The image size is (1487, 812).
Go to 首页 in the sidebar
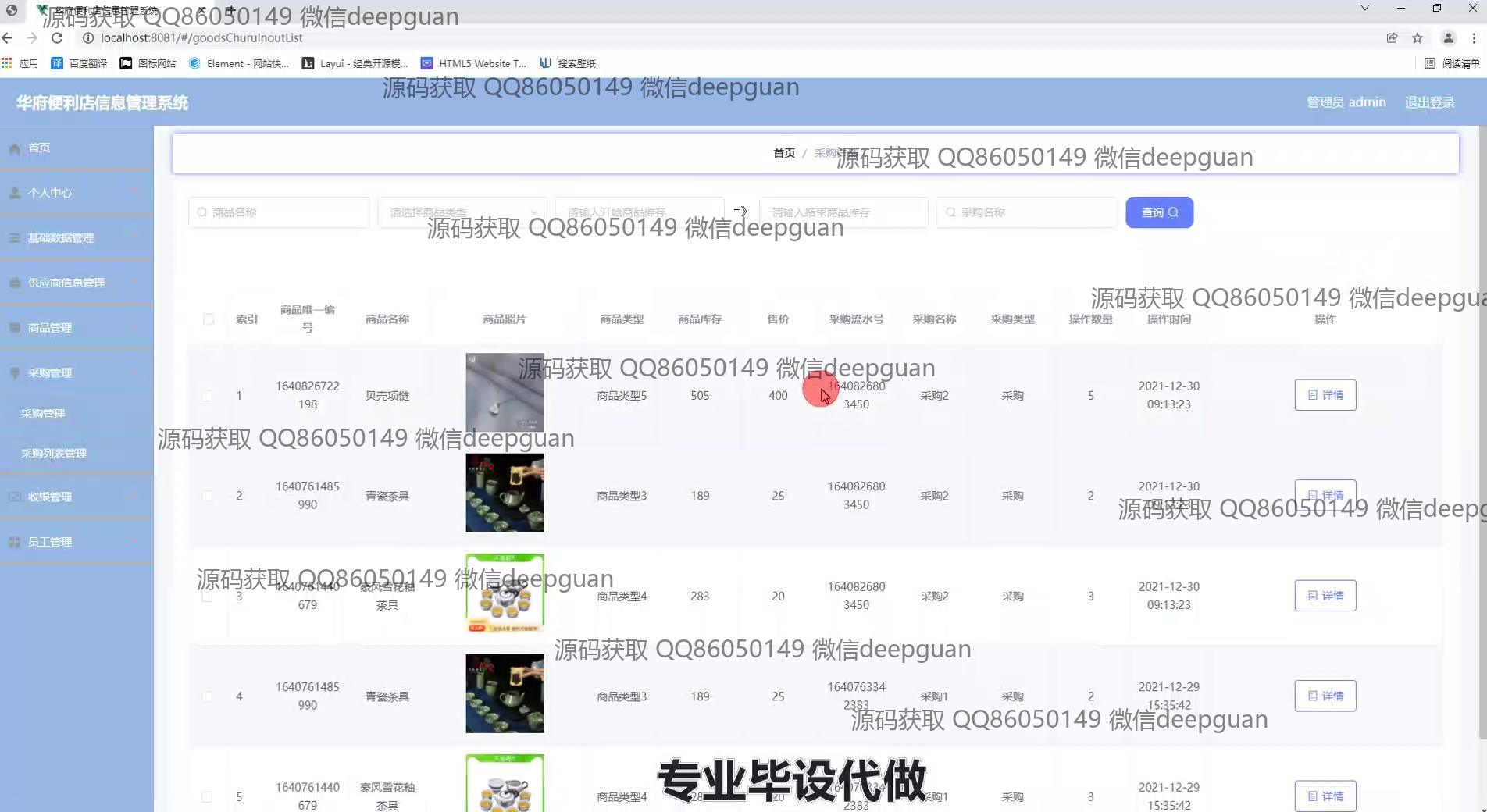click(x=77, y=148)
